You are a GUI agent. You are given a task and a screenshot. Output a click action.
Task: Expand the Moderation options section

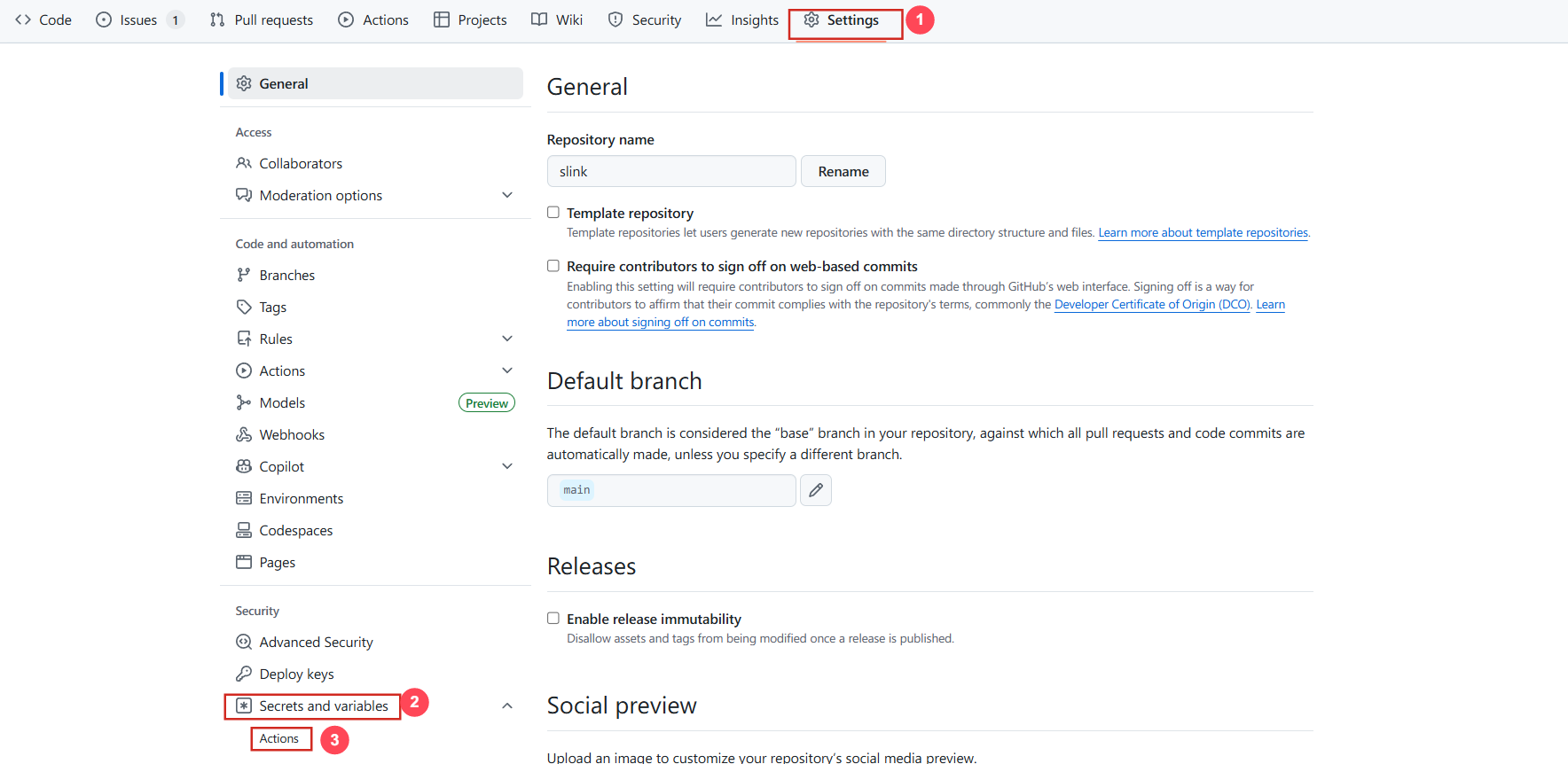pos(507,195)
